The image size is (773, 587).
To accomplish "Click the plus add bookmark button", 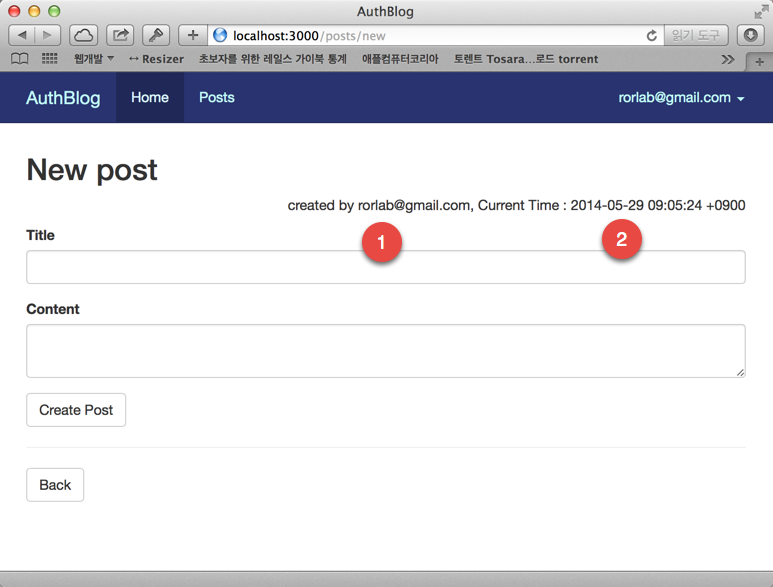I will click(x=192, y=35).
